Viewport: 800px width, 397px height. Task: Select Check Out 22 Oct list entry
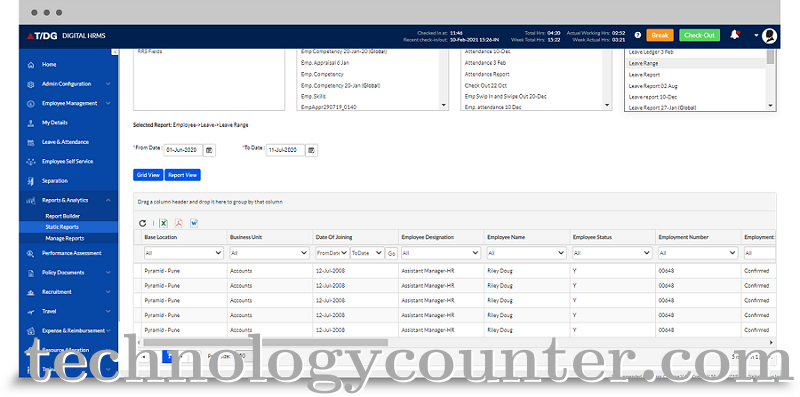point(485,86)
